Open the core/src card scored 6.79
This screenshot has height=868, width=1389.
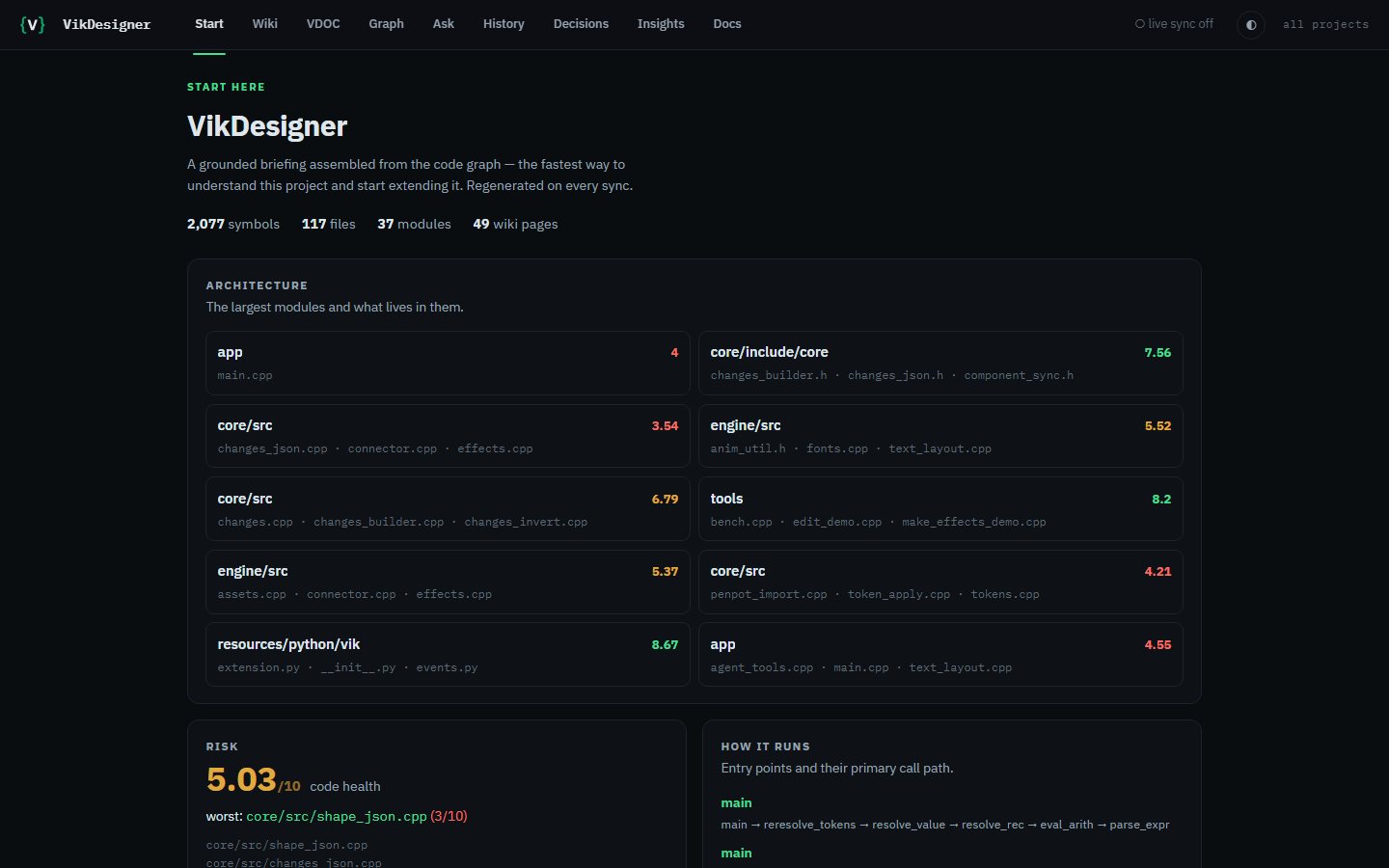[x=448, y=509]
